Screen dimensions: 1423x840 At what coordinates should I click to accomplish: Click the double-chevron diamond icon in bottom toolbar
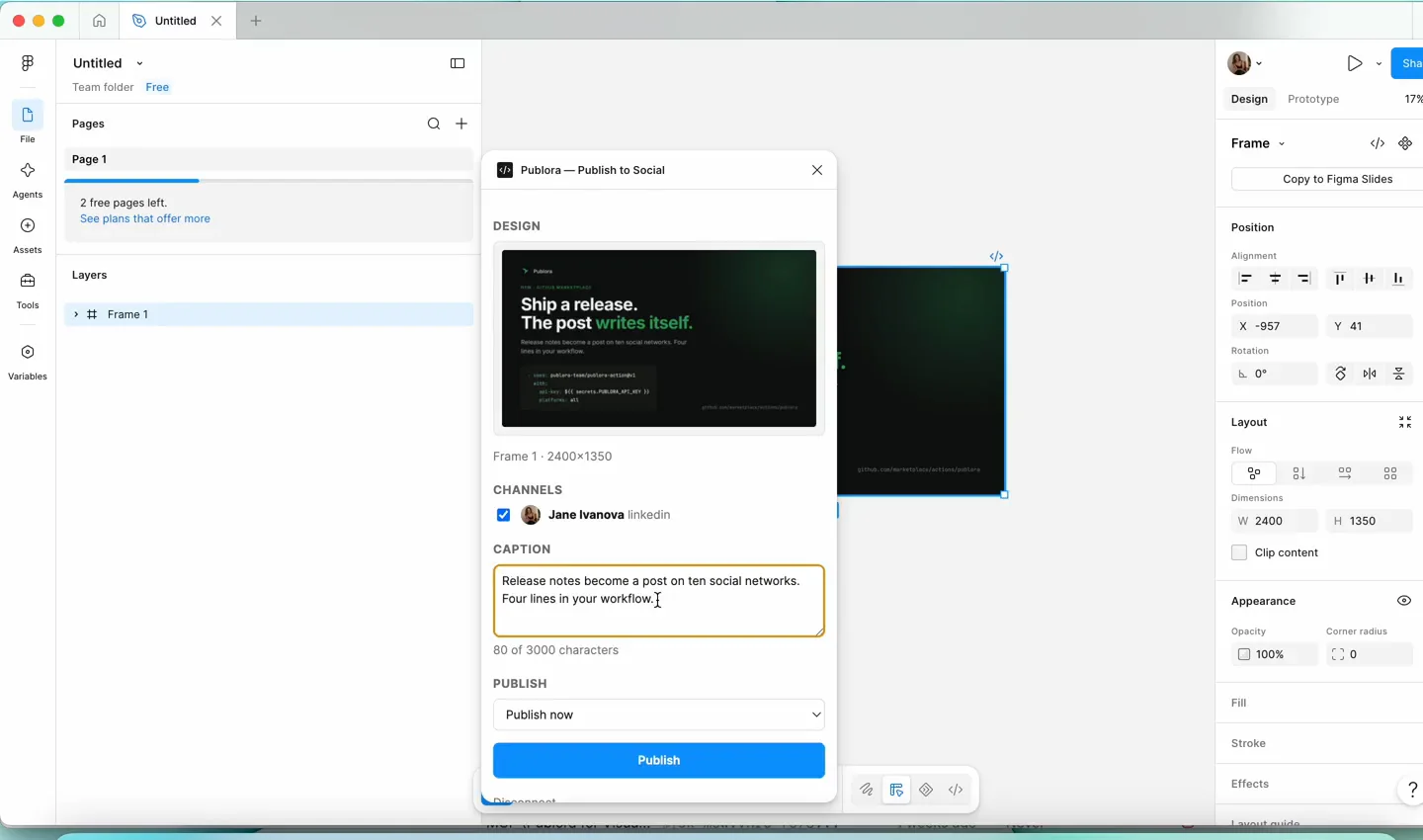[x=926, y=790]
